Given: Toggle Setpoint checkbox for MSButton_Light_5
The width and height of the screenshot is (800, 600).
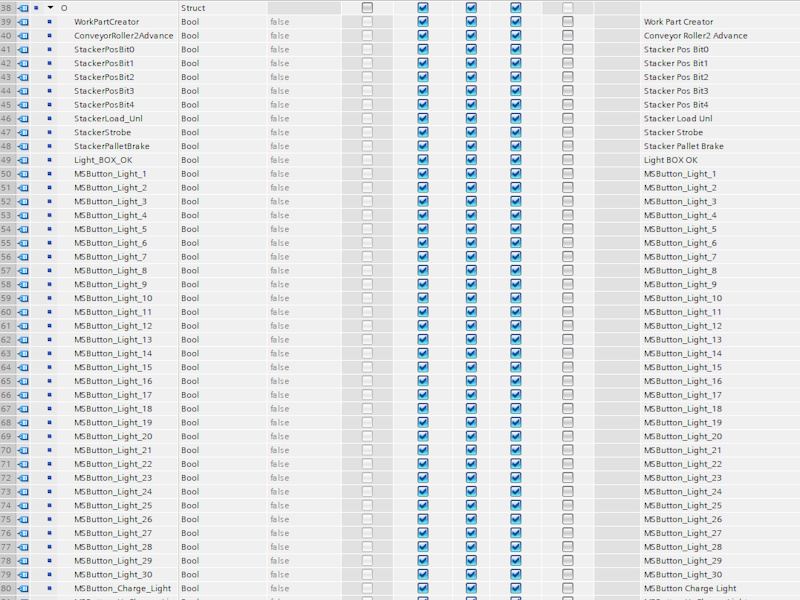Looking at the screenshot, I should [x=568, y=229].
